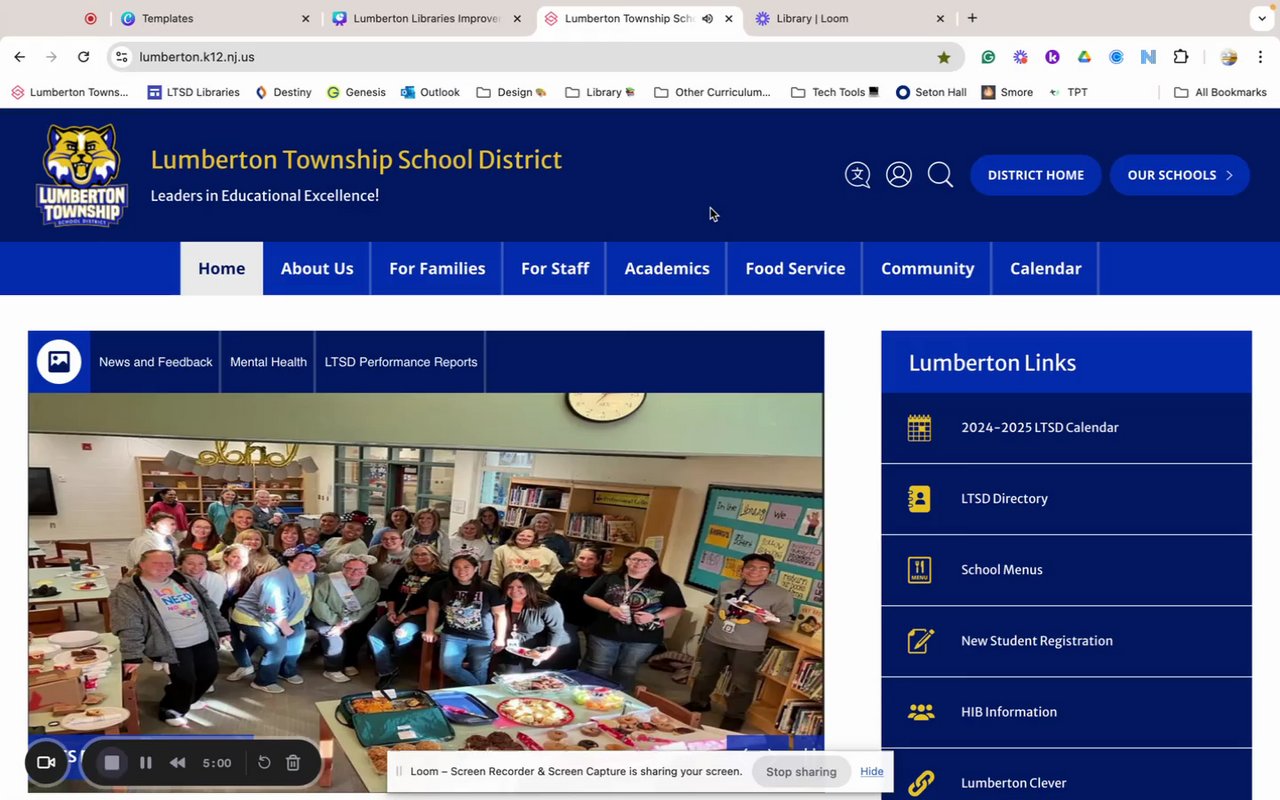Open the Genesis bookmark
The image size is (1280, 800).
(x=356, y=92)
